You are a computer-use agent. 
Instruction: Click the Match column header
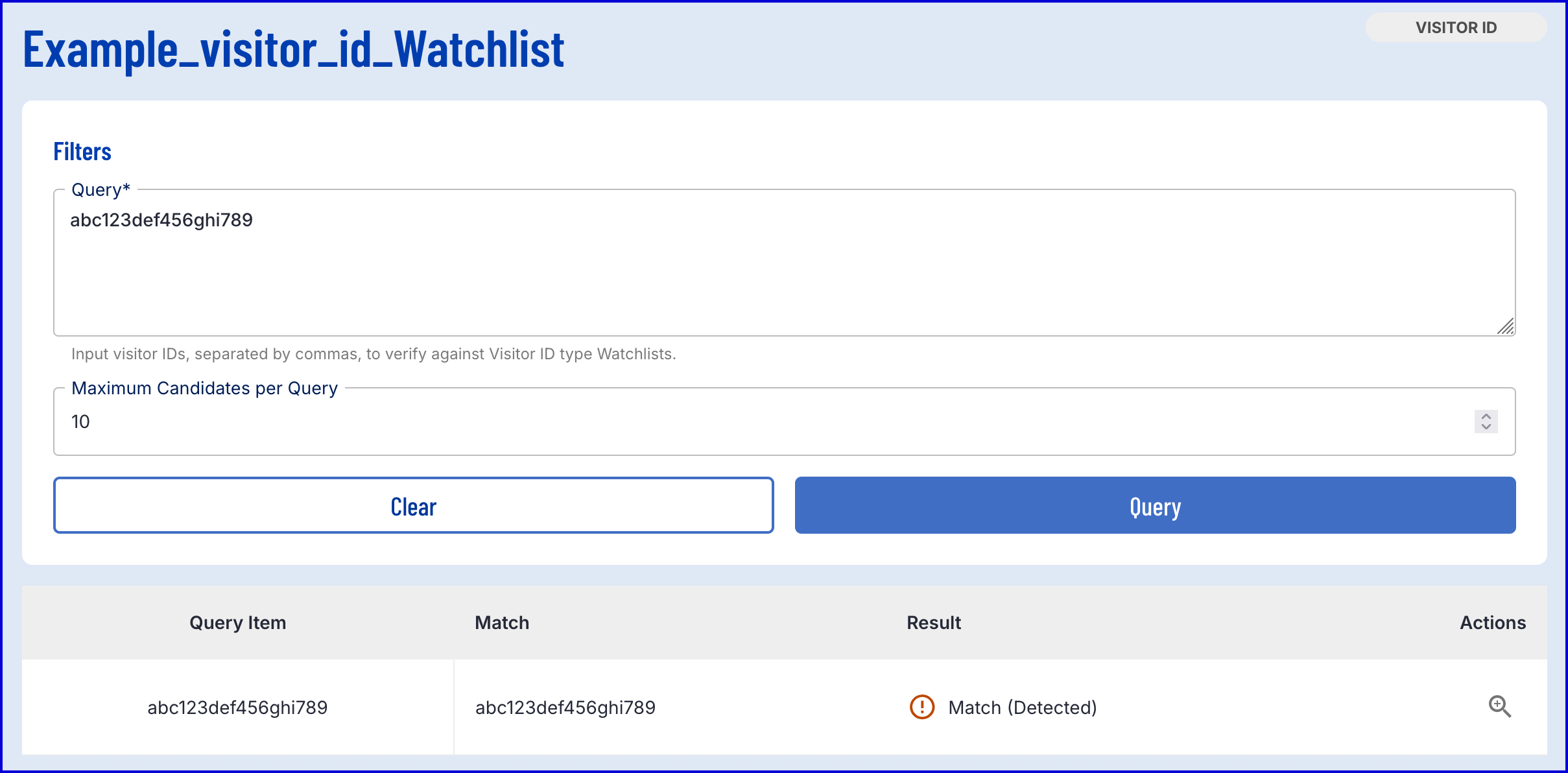click(502, 623)
